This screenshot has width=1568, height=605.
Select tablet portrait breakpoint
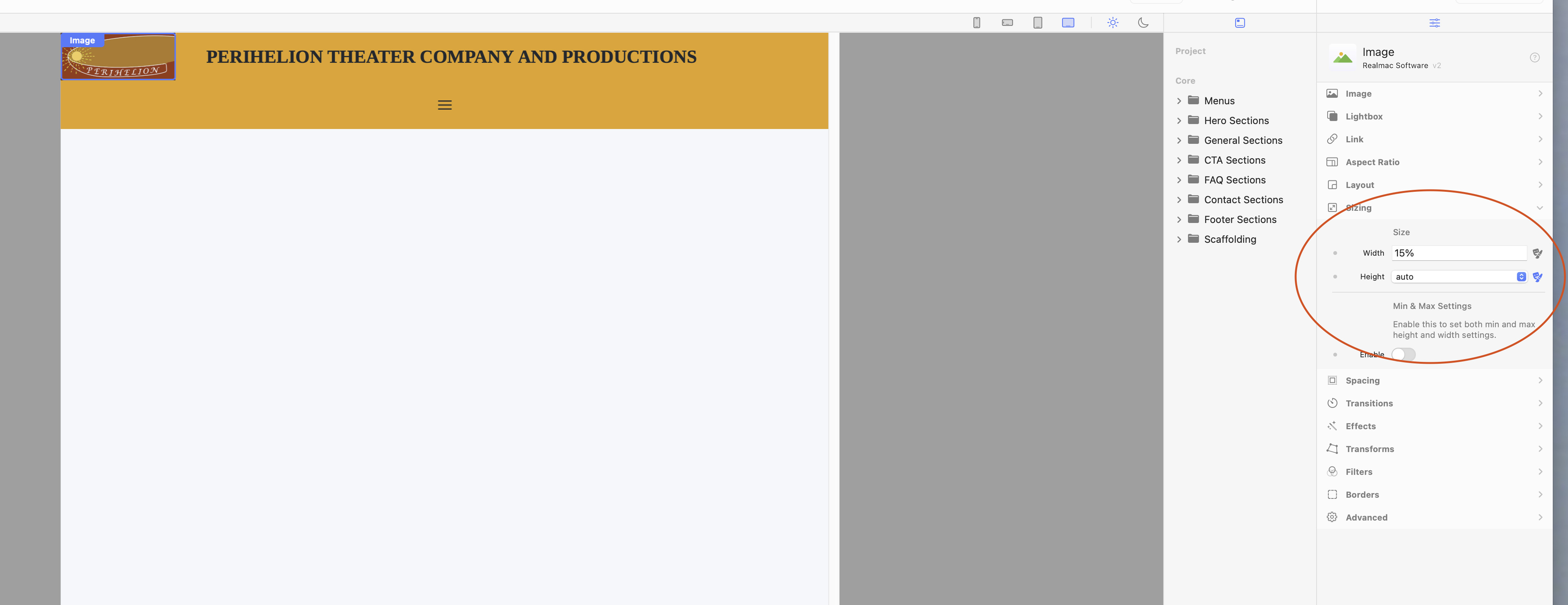[x=1038, y=22]
